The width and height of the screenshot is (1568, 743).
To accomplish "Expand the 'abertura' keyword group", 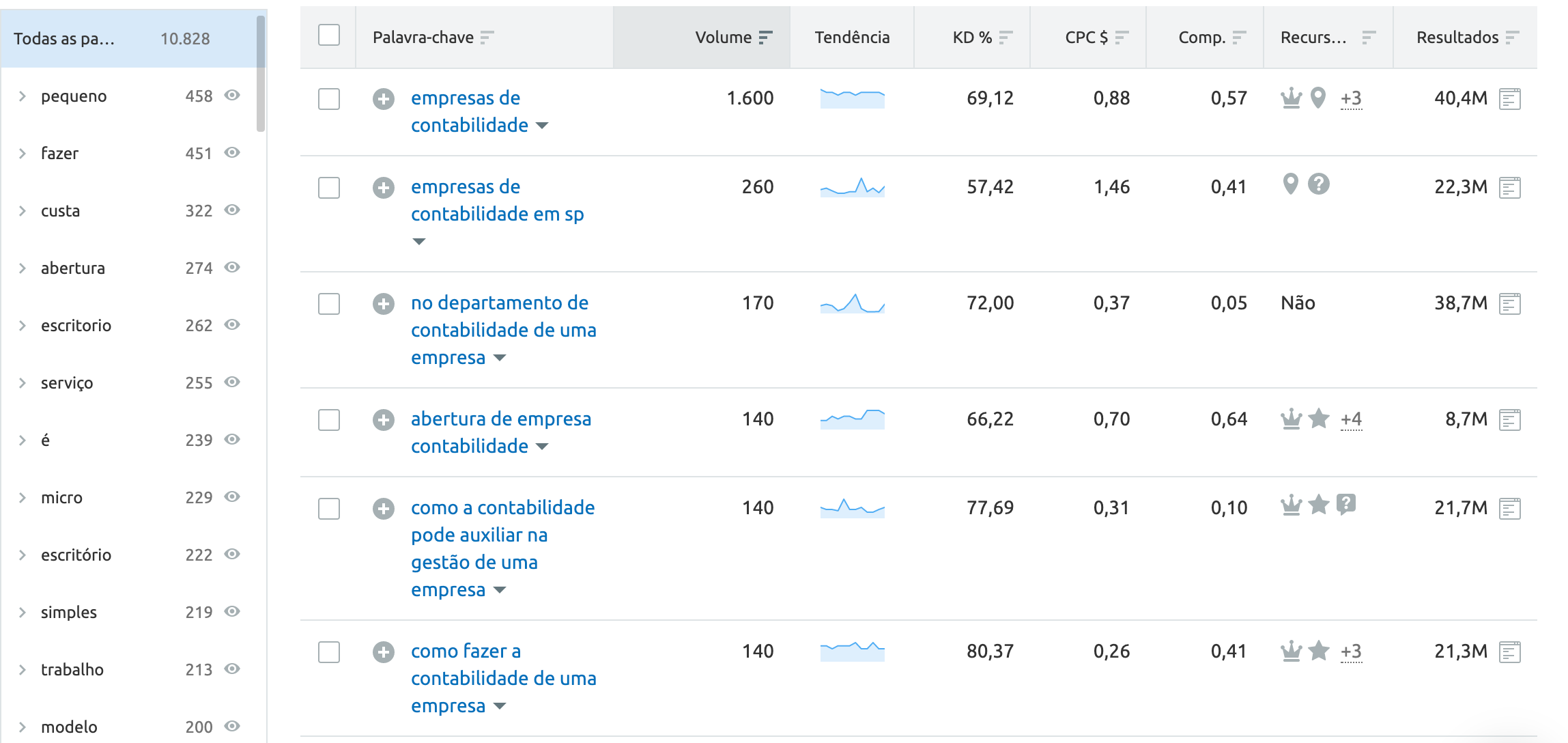I will click(23, 268).
